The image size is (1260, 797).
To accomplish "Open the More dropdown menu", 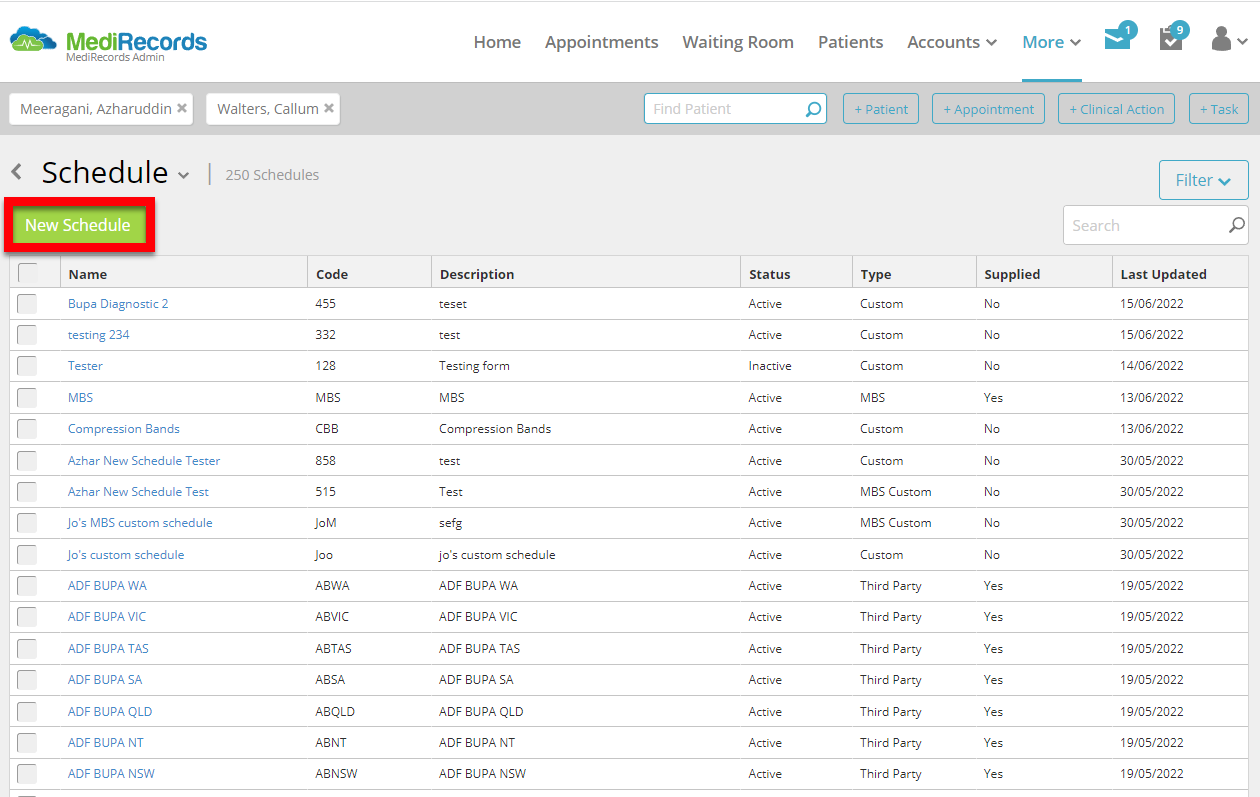I will (x=1052, y=42).
